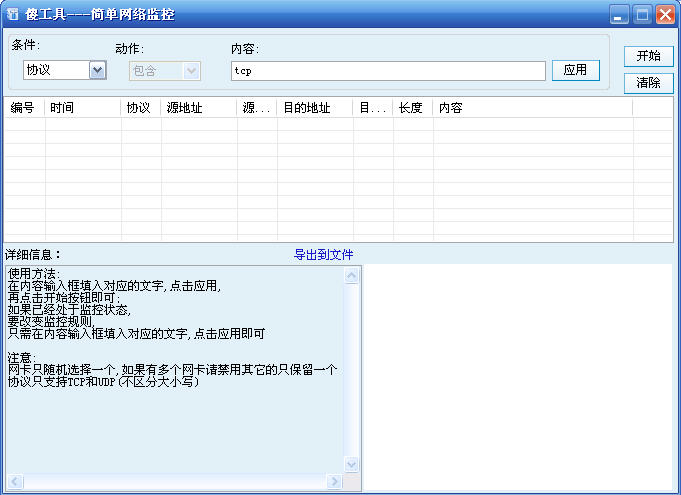
Task: Click the 源地址 column header
Action: pyautogui.click(x=198, y=108)
